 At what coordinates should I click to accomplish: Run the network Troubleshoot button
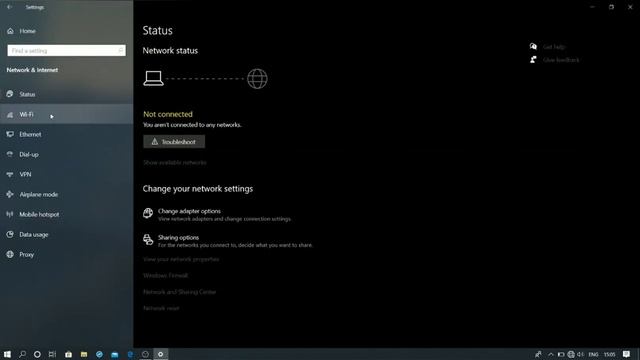(x=174, y=142)
